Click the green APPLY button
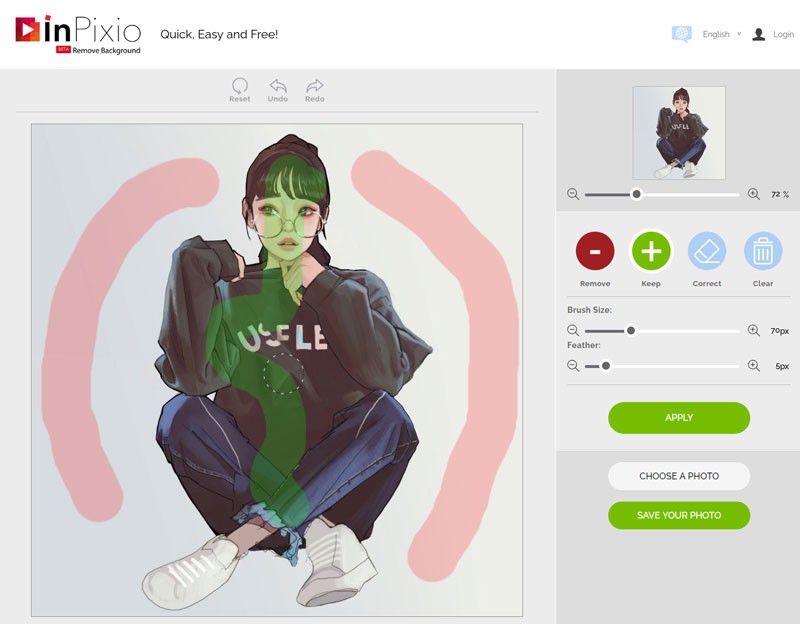Screen dimensions: 800x624 [679, 418]
